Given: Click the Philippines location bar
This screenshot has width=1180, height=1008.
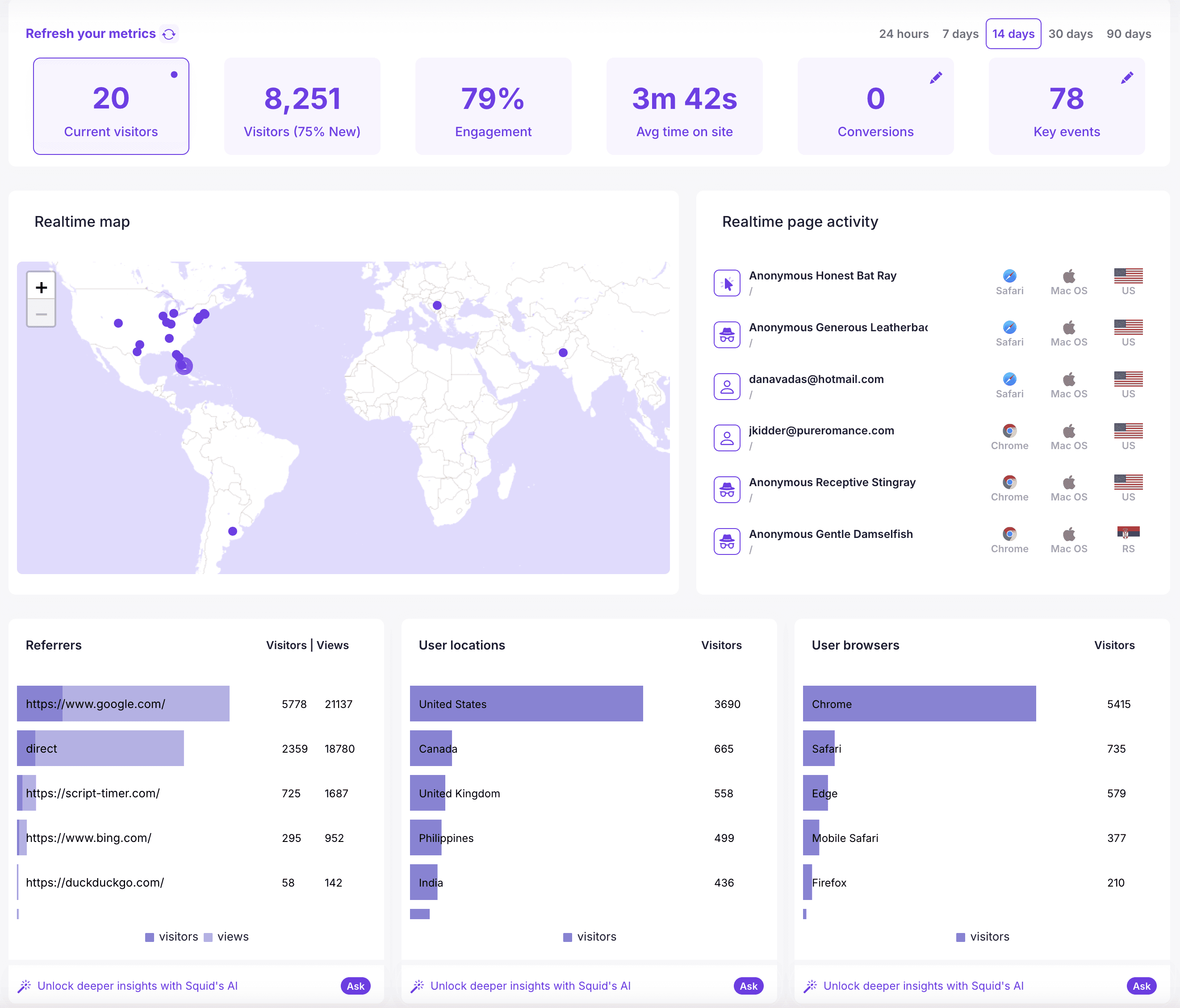Looking at the screenshot, I should point(426,837).
